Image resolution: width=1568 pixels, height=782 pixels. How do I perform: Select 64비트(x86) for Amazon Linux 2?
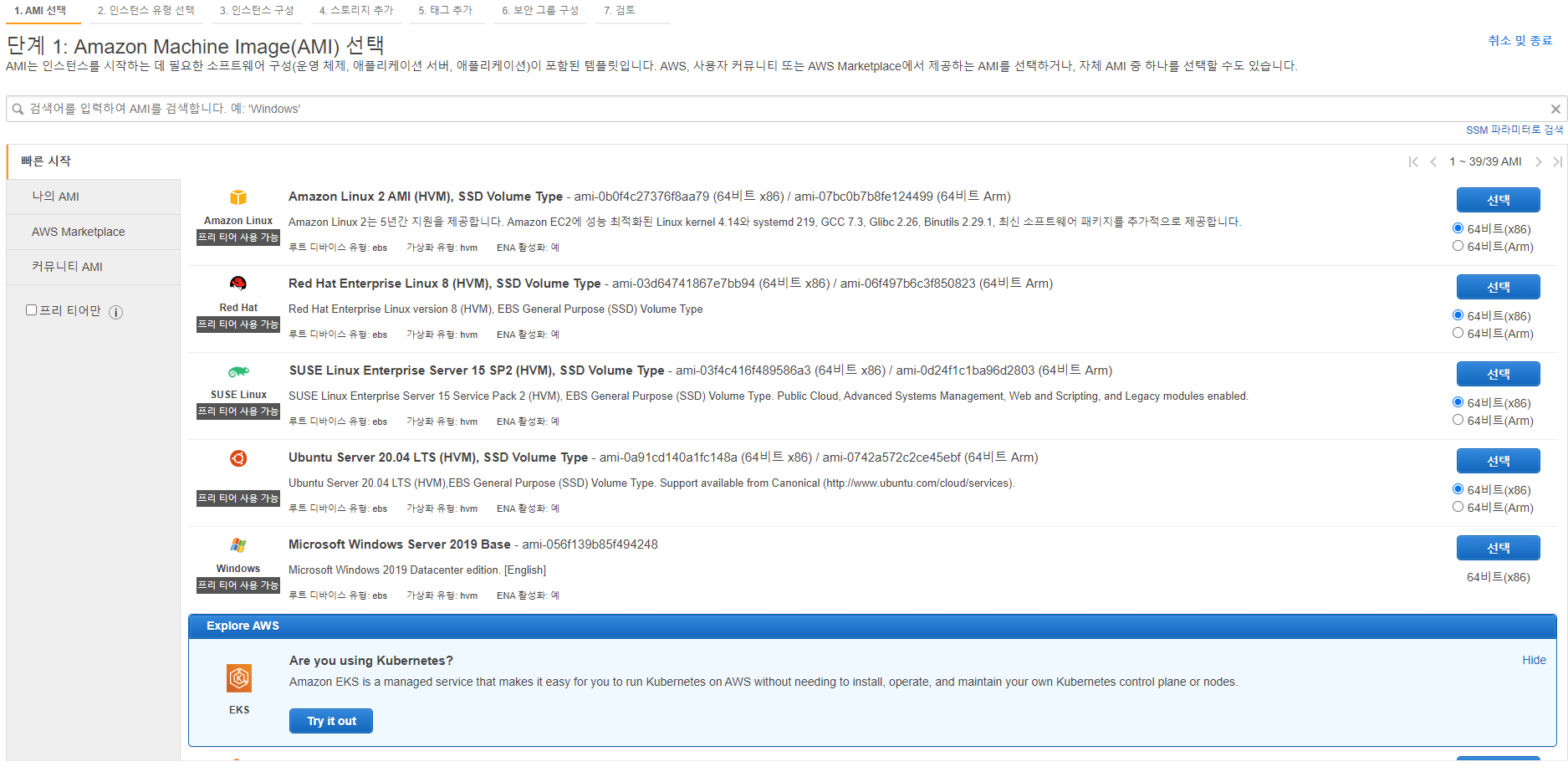coord(1458,228)
